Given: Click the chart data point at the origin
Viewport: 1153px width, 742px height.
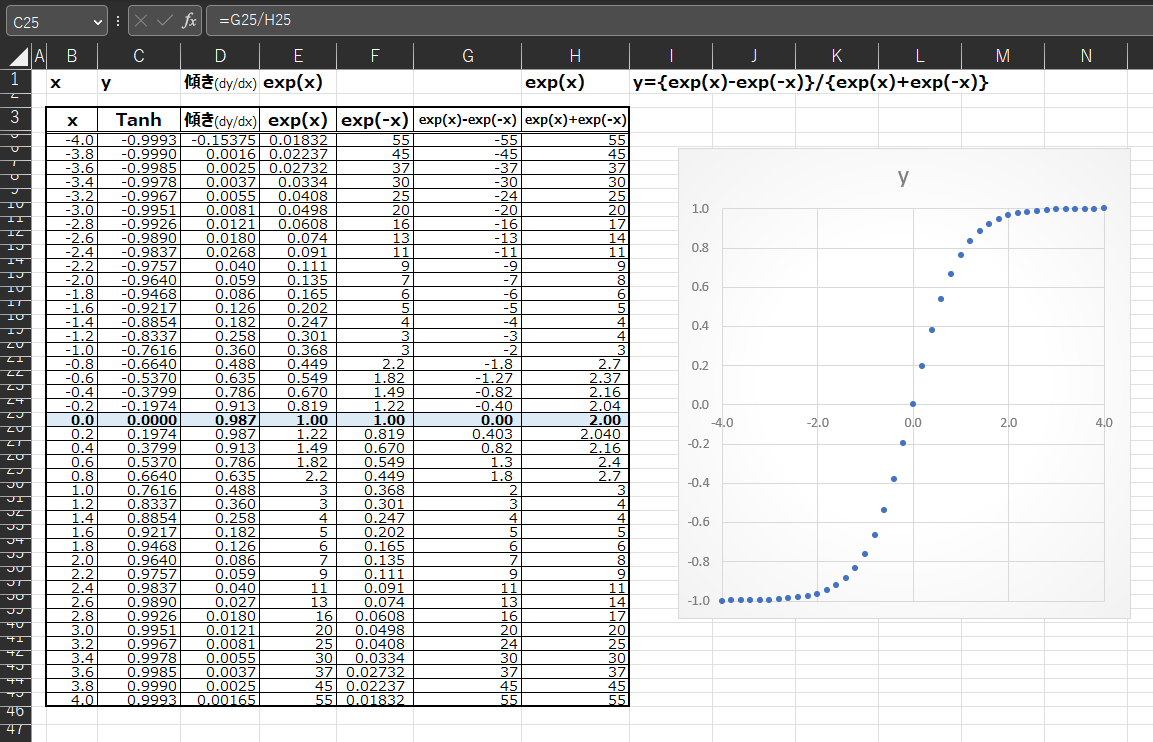Looking at the screenshot, I should pos(912,404).
